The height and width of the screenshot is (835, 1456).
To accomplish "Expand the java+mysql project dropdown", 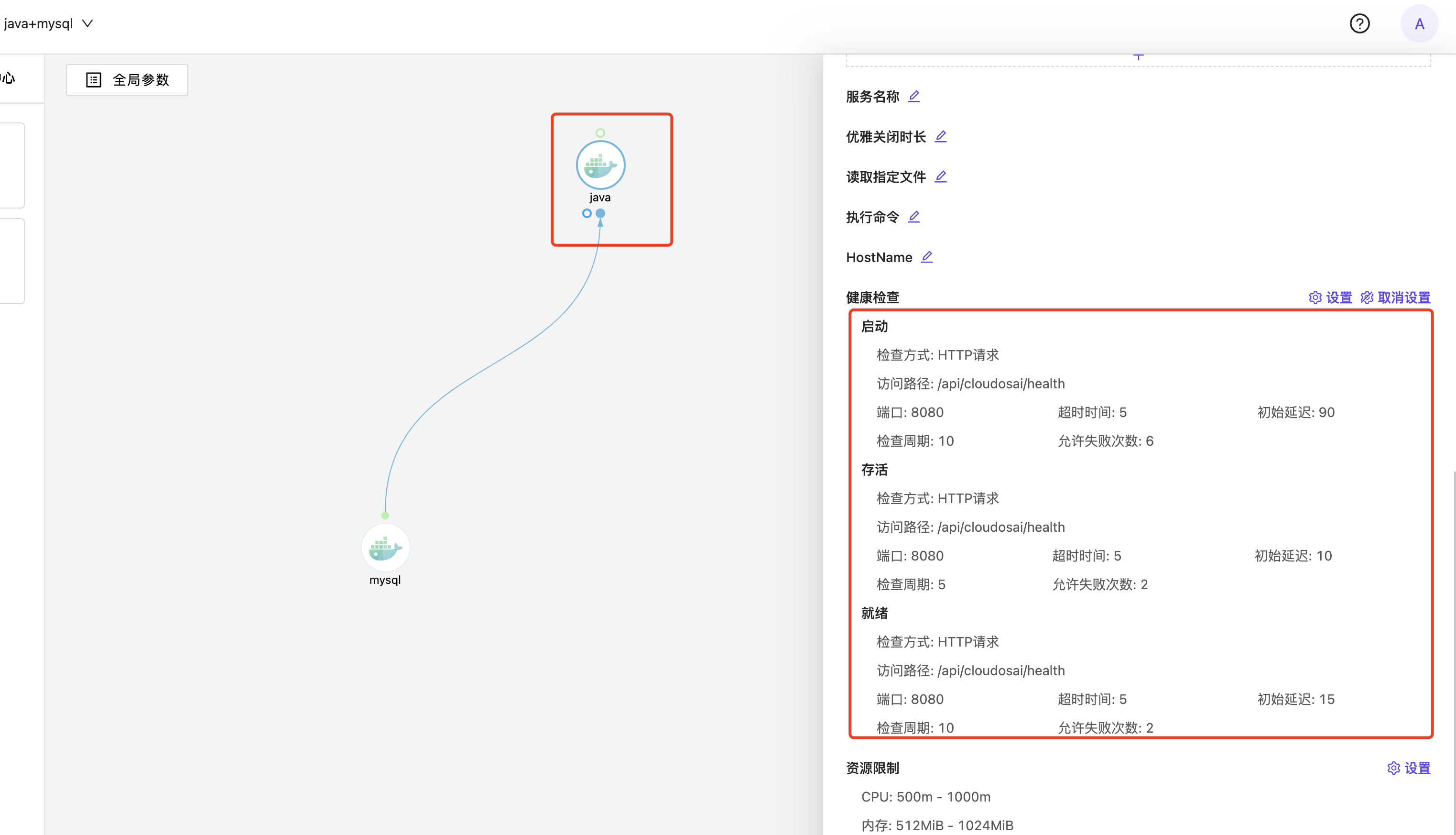I will pos(87,23).
